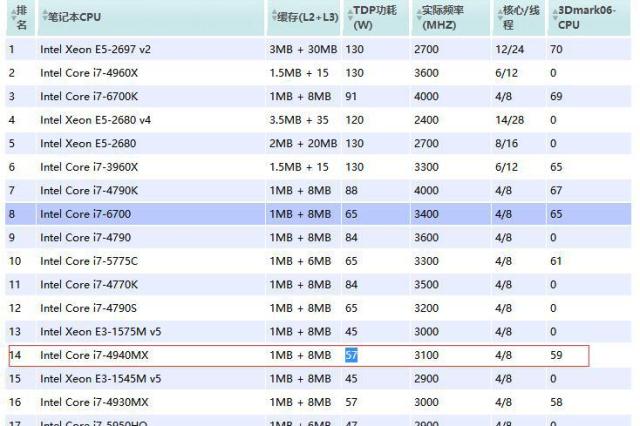
Task: Select the Intel Core i7-4770K name
Action: (89, 285)
